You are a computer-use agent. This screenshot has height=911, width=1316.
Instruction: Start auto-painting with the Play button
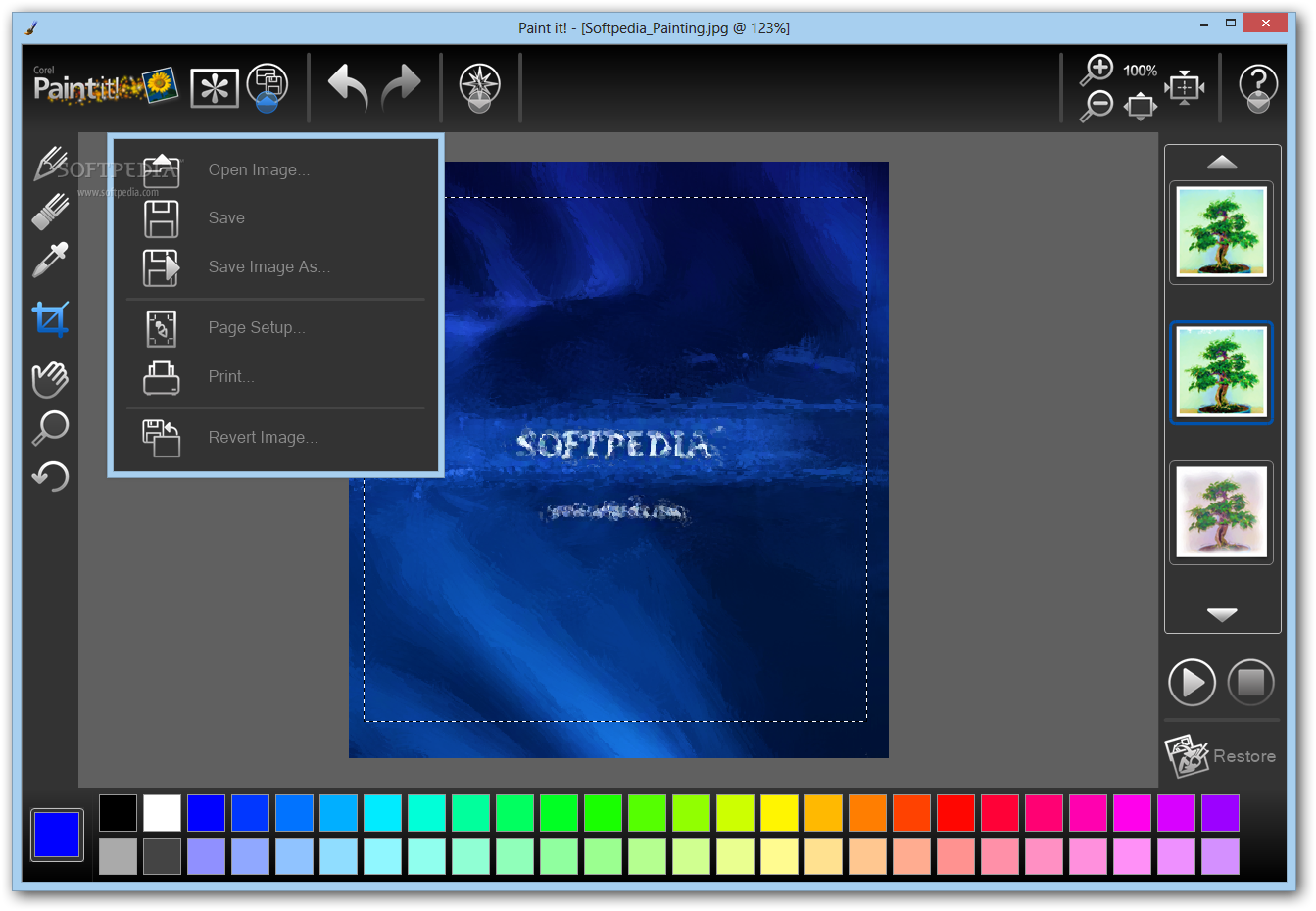point(1192,682)
